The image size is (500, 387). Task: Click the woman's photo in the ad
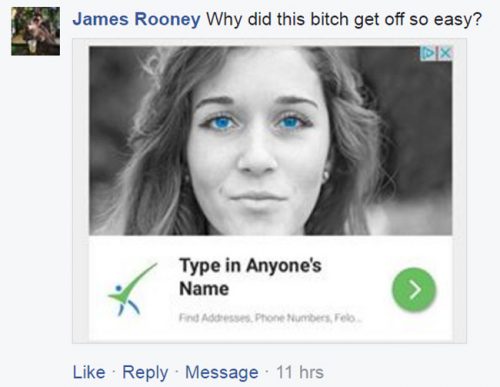[270, 141]
